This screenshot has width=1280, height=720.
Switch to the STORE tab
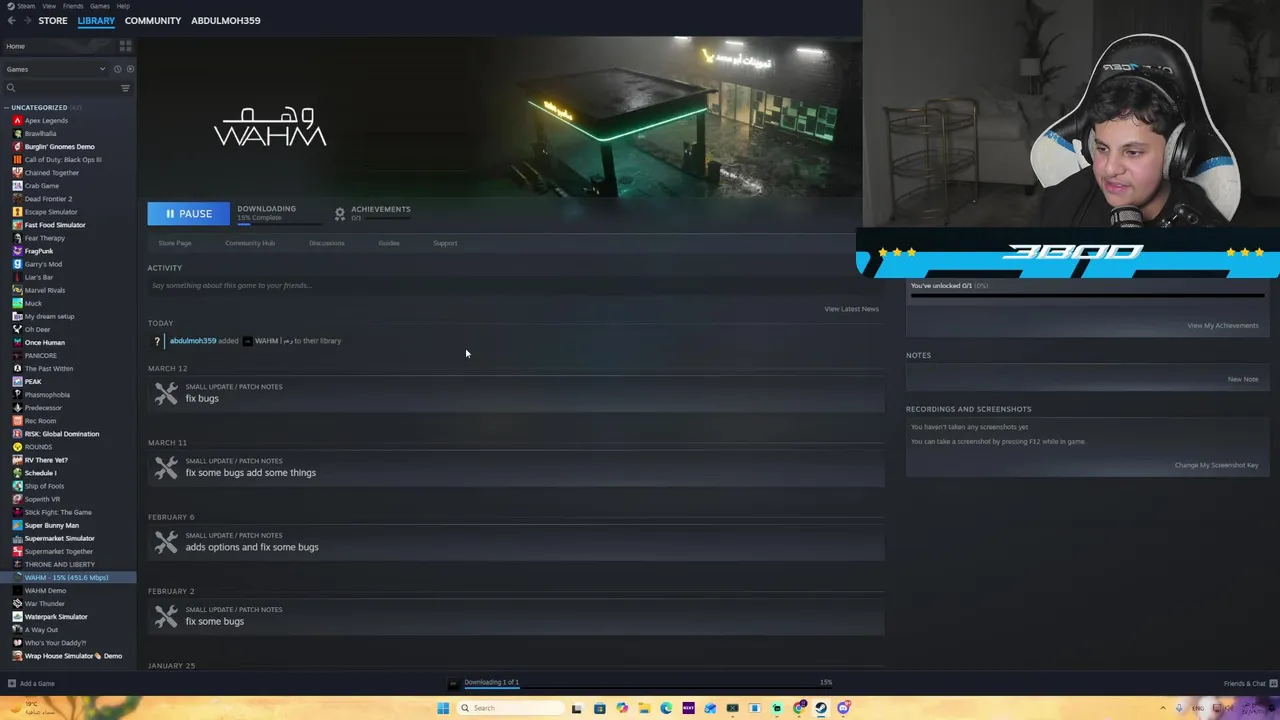click(x=53, y=20)
